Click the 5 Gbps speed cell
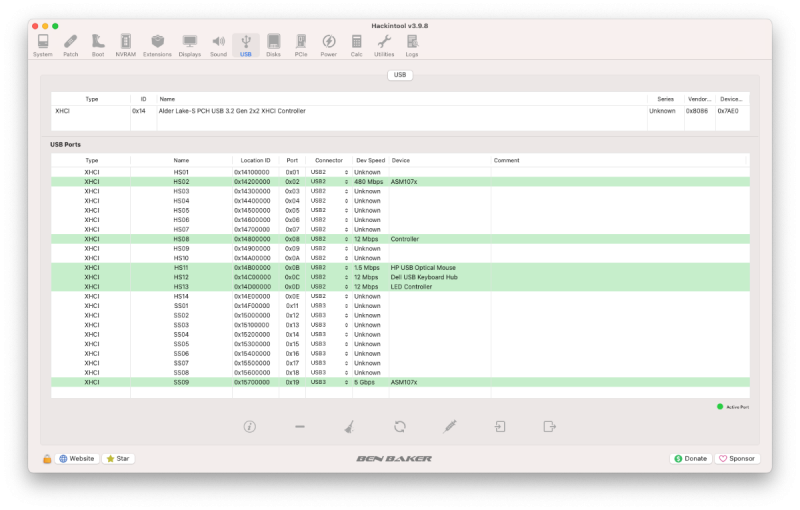 point(364,382)
